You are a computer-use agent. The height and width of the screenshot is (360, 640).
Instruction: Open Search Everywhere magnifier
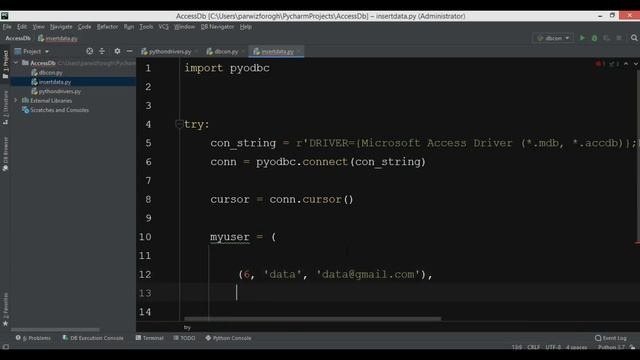(634, 38)
